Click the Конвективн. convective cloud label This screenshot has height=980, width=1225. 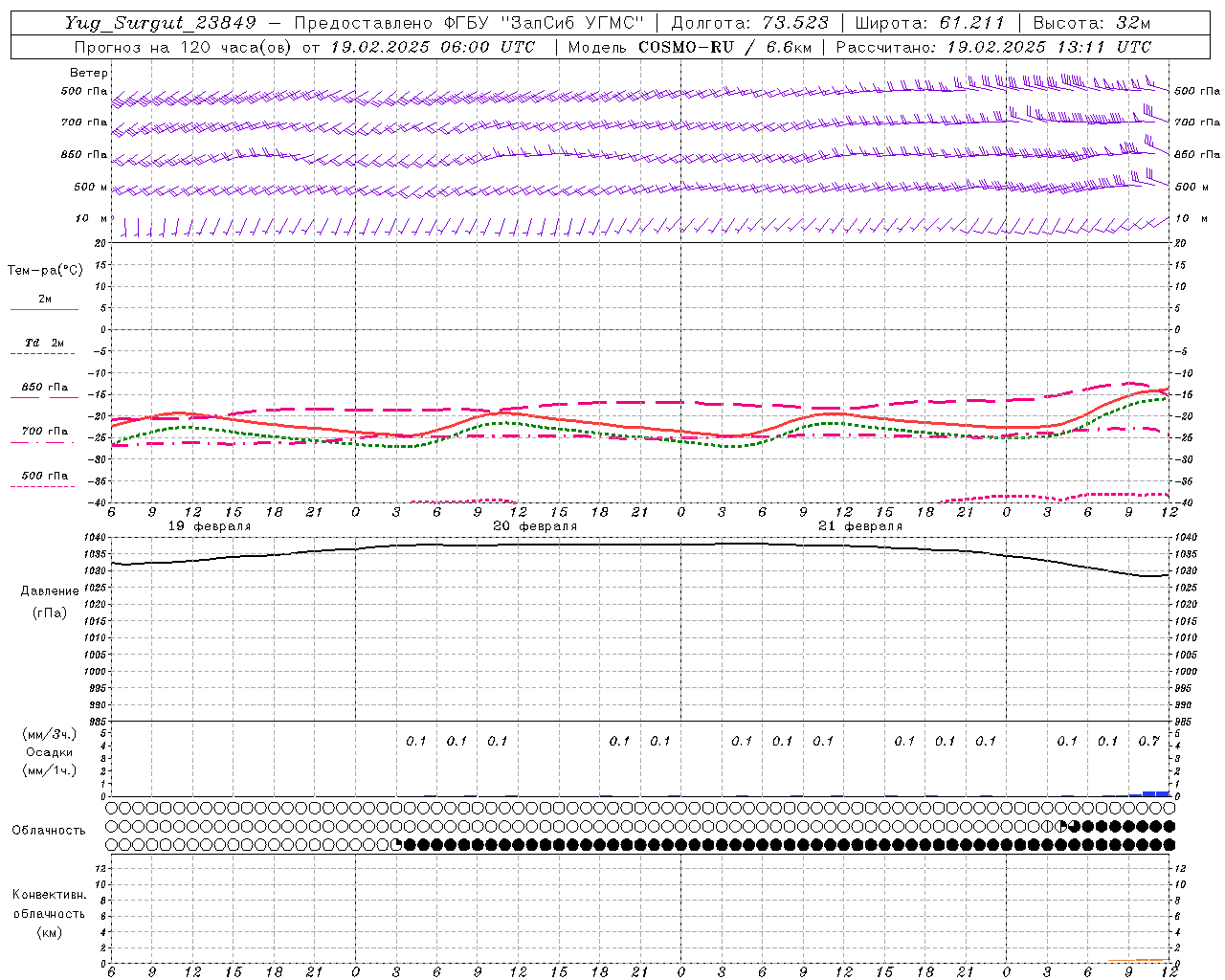click(49, 895)
